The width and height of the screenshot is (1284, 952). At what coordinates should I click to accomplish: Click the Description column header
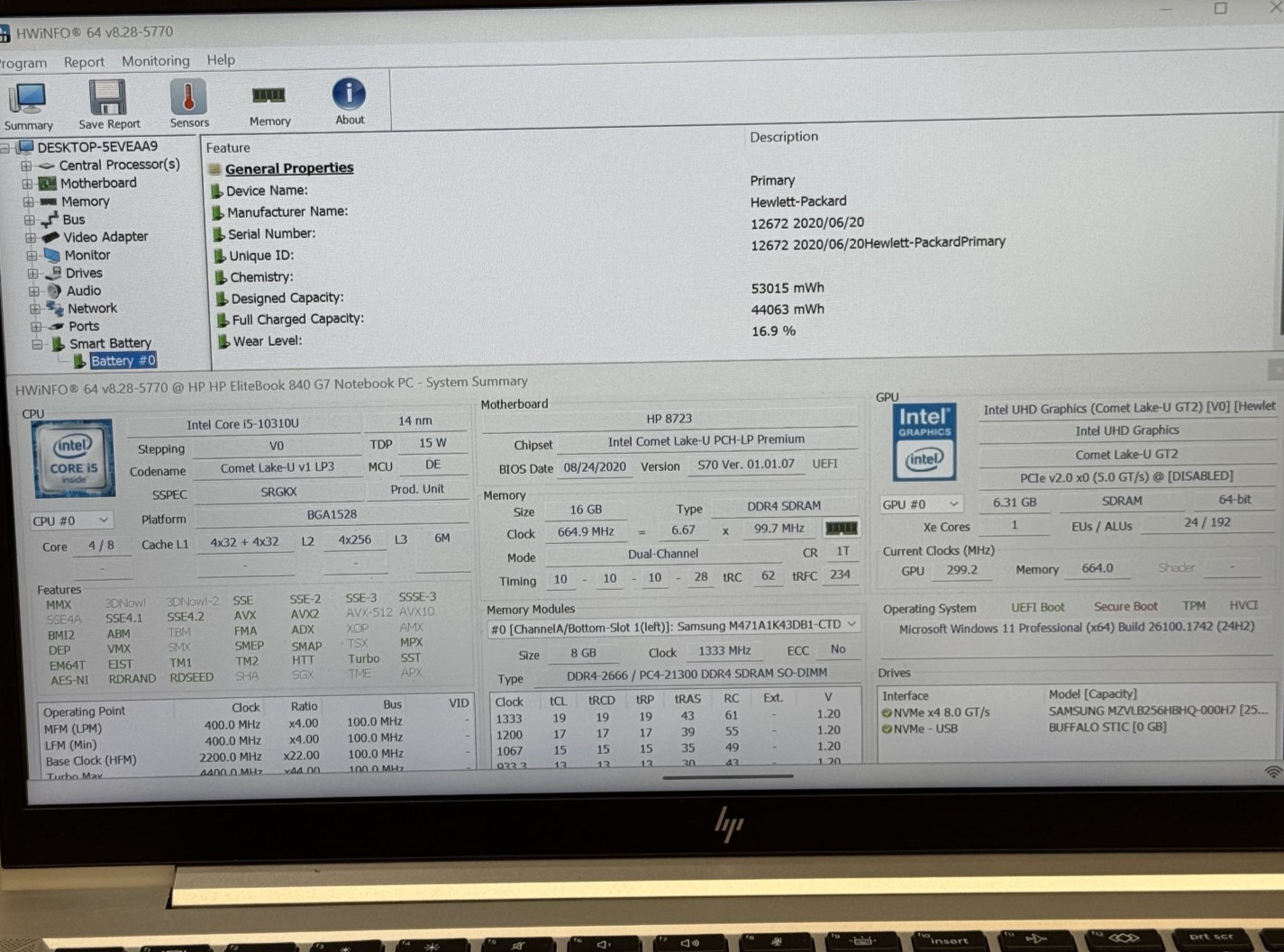tap(784, 137)
